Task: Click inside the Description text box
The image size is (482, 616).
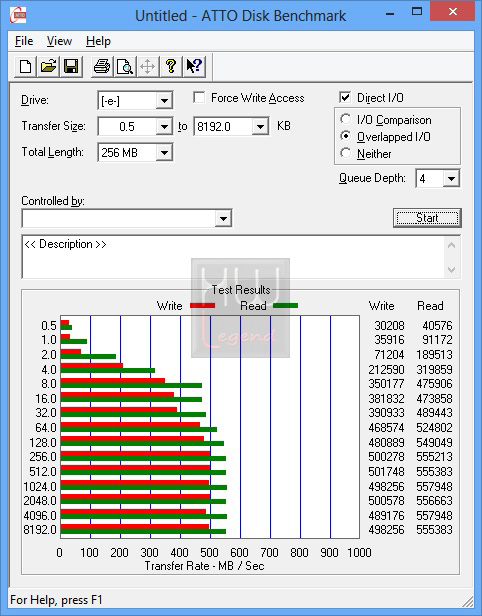Action: [x=234, y=257]
